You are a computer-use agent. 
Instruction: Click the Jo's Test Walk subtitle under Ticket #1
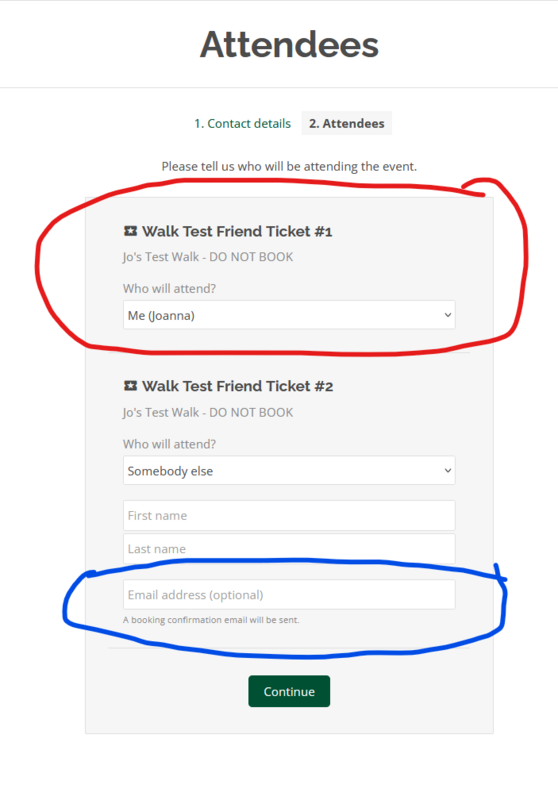(208, 257)
